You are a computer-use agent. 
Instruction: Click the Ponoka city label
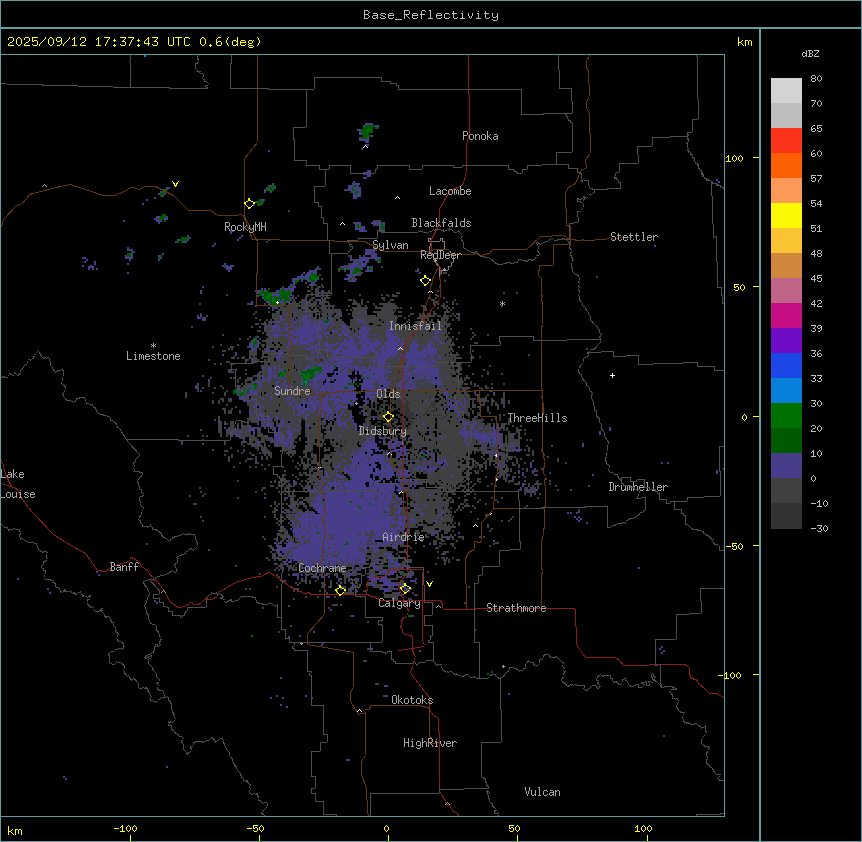480,136
